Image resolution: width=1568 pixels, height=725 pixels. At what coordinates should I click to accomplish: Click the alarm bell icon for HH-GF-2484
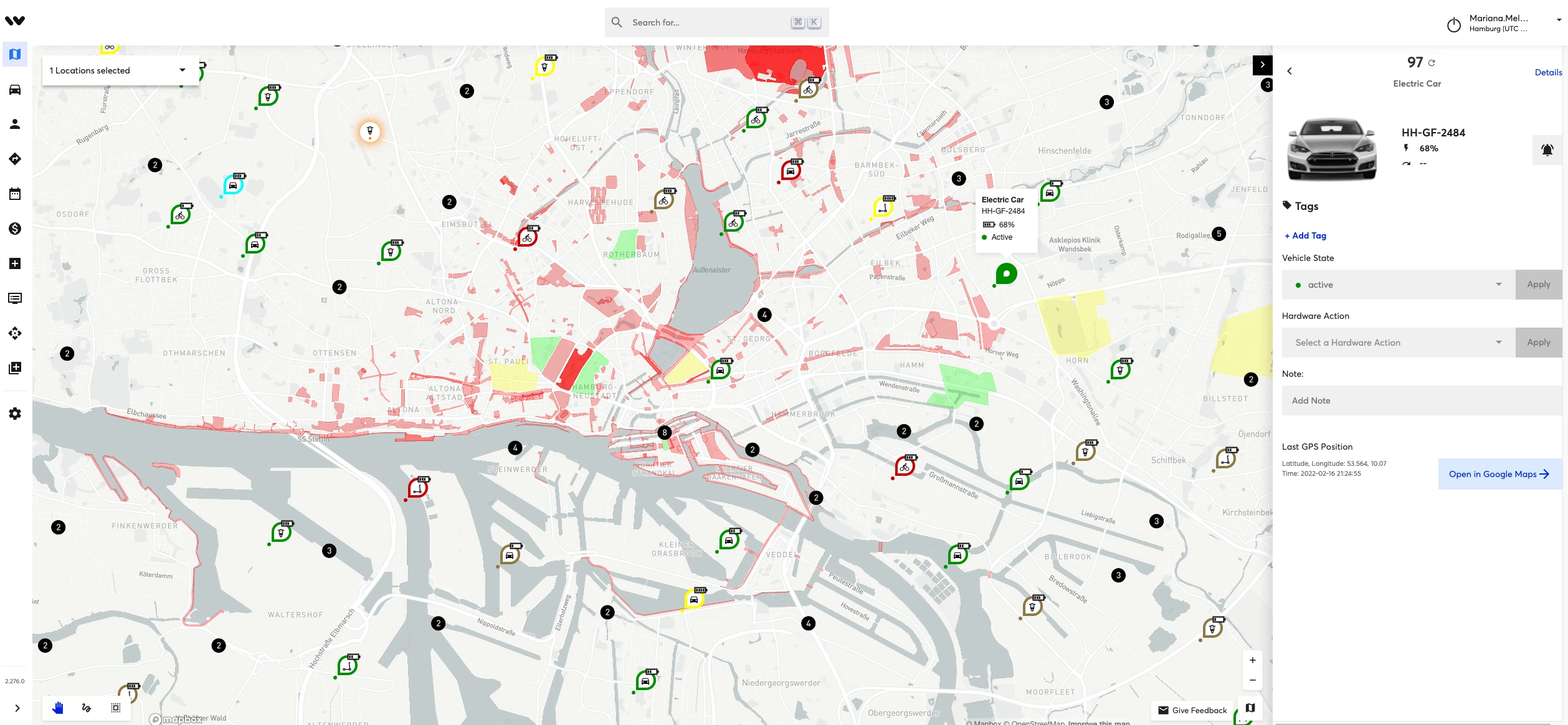coord(1547,150)
